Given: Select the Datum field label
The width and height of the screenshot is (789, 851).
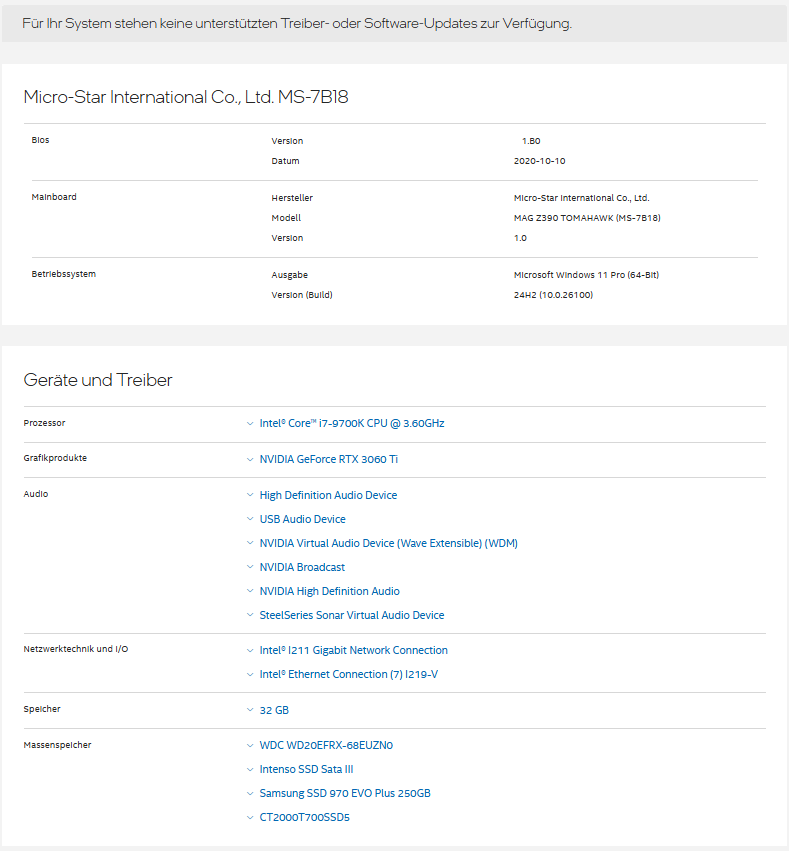Looking at the screenshot, I should tap(285, 161).
